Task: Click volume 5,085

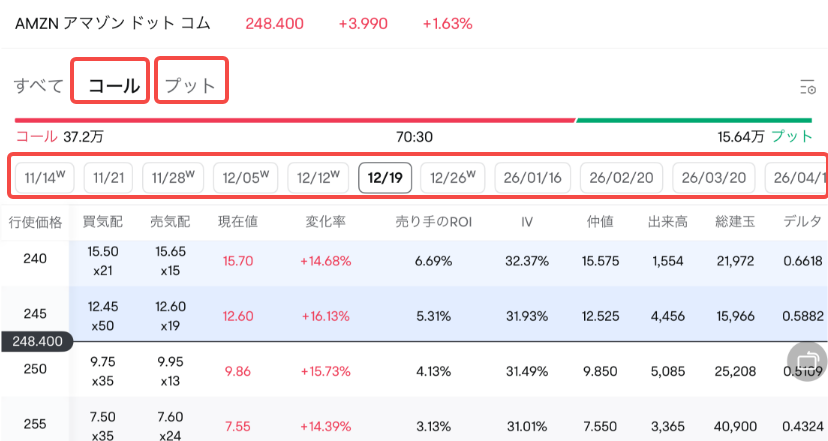Action: click(667, 371)
